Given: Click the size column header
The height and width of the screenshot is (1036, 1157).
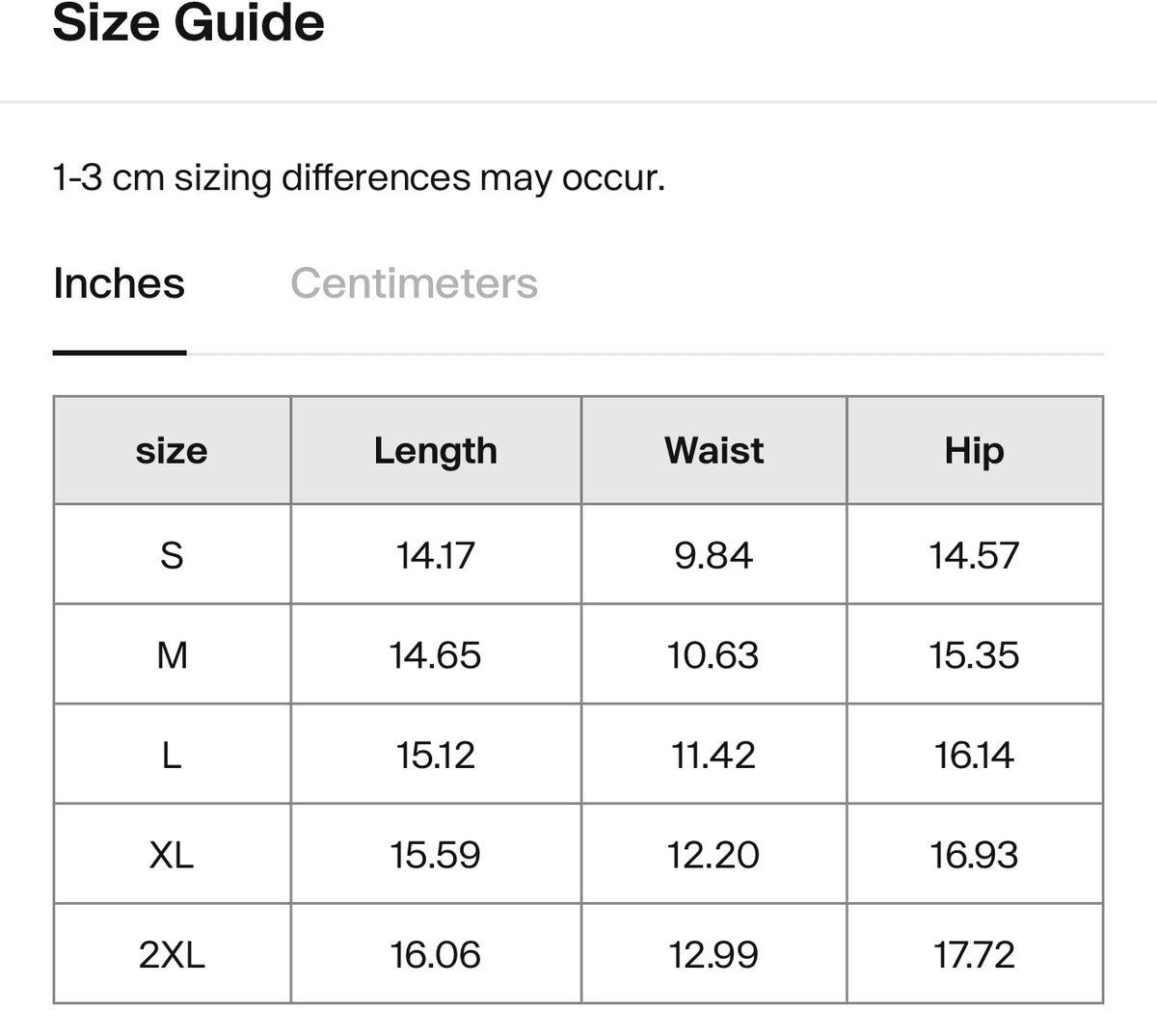Looking at the screenshot, I should click(172, 450).
